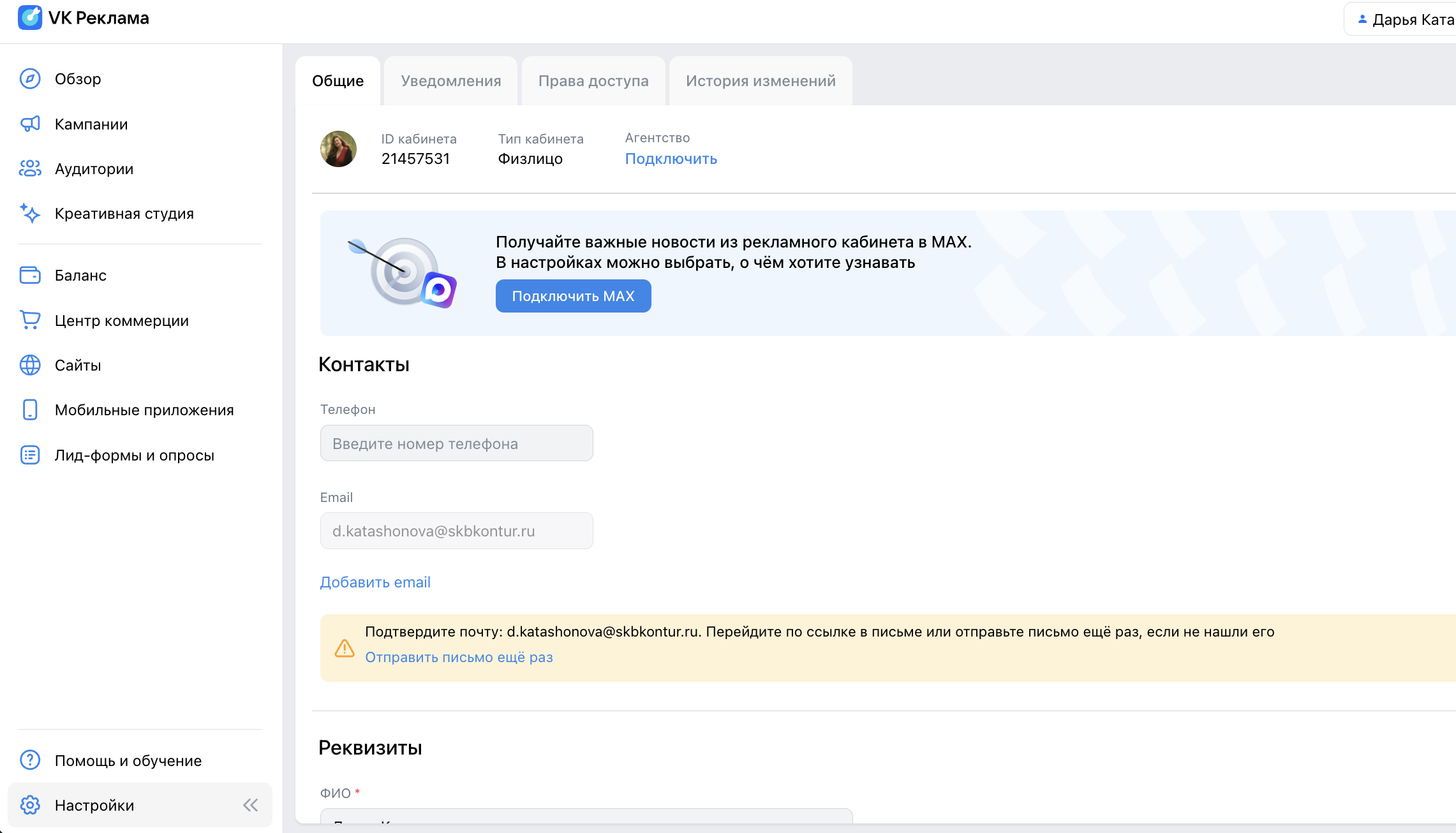Open the История изменений tab
The width and height of the screenshot is (1456, 833).
click(x=761, y=81)
